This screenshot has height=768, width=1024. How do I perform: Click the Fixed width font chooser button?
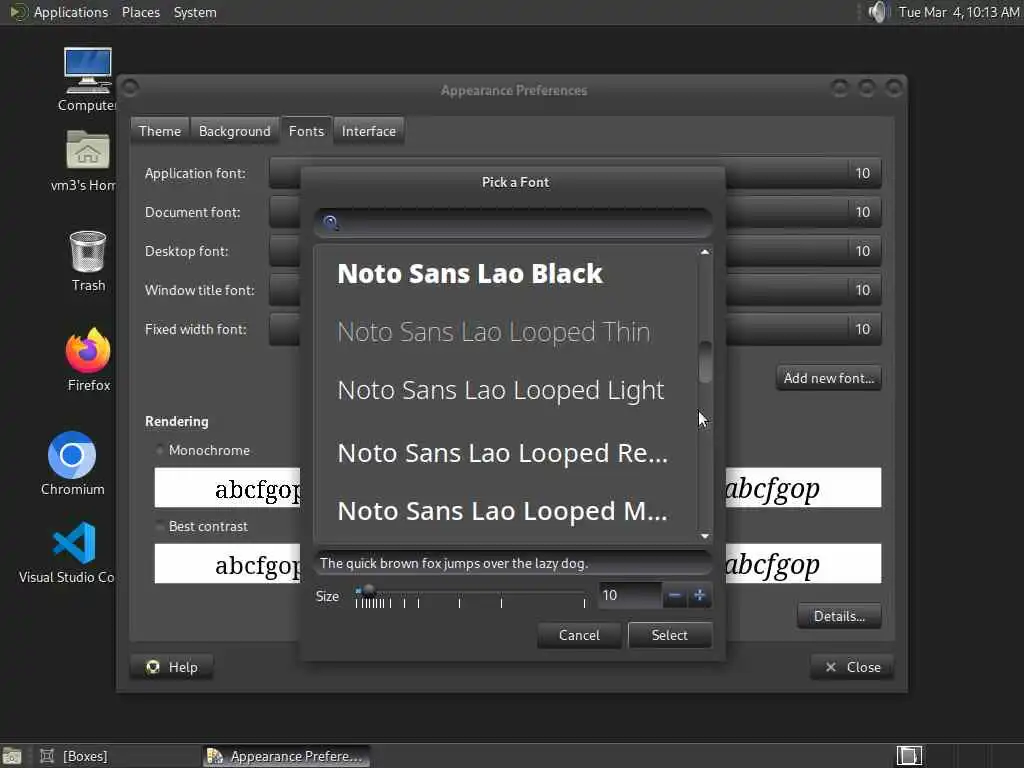(575, 329)
